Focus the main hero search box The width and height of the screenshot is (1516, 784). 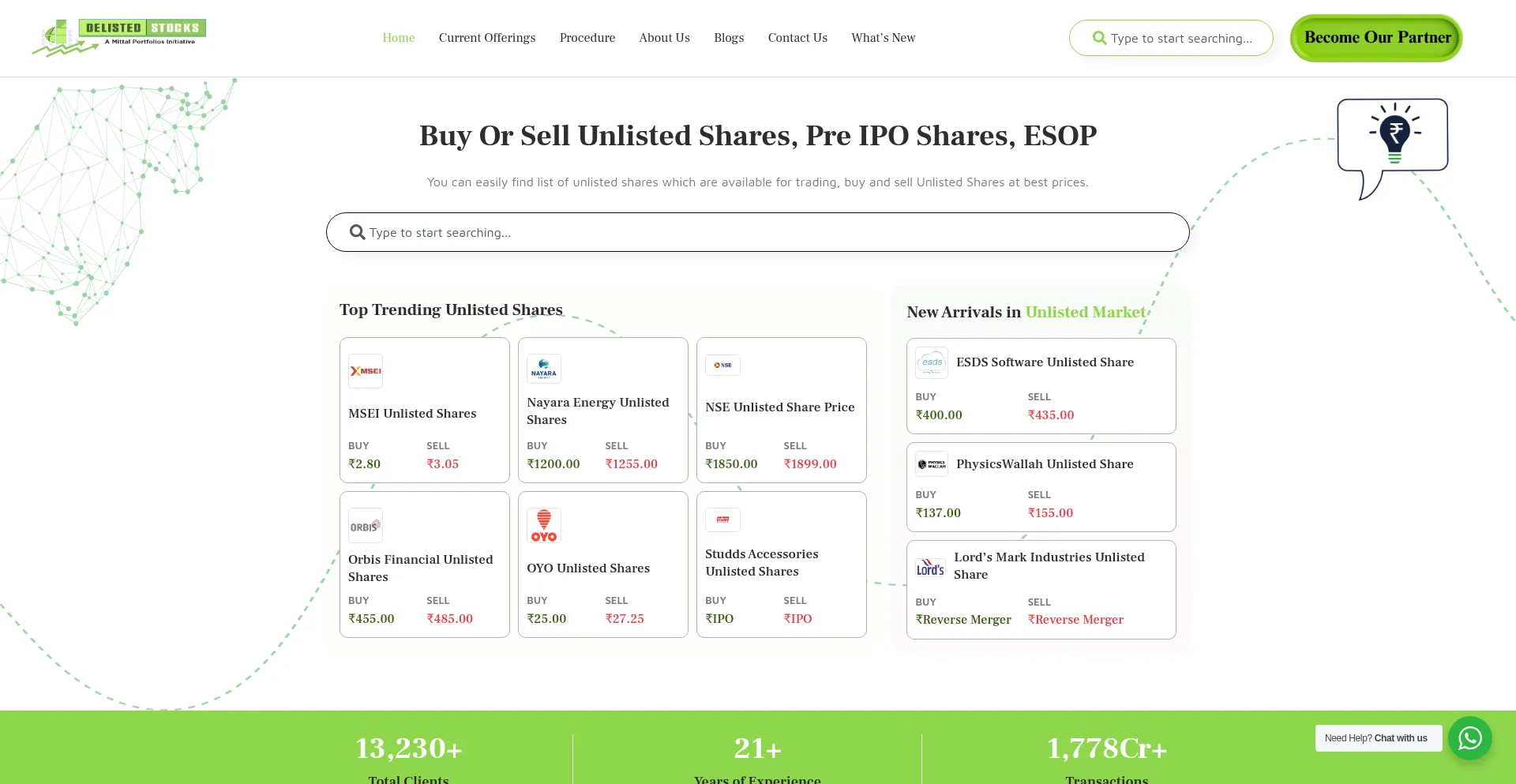coord(758,233)
